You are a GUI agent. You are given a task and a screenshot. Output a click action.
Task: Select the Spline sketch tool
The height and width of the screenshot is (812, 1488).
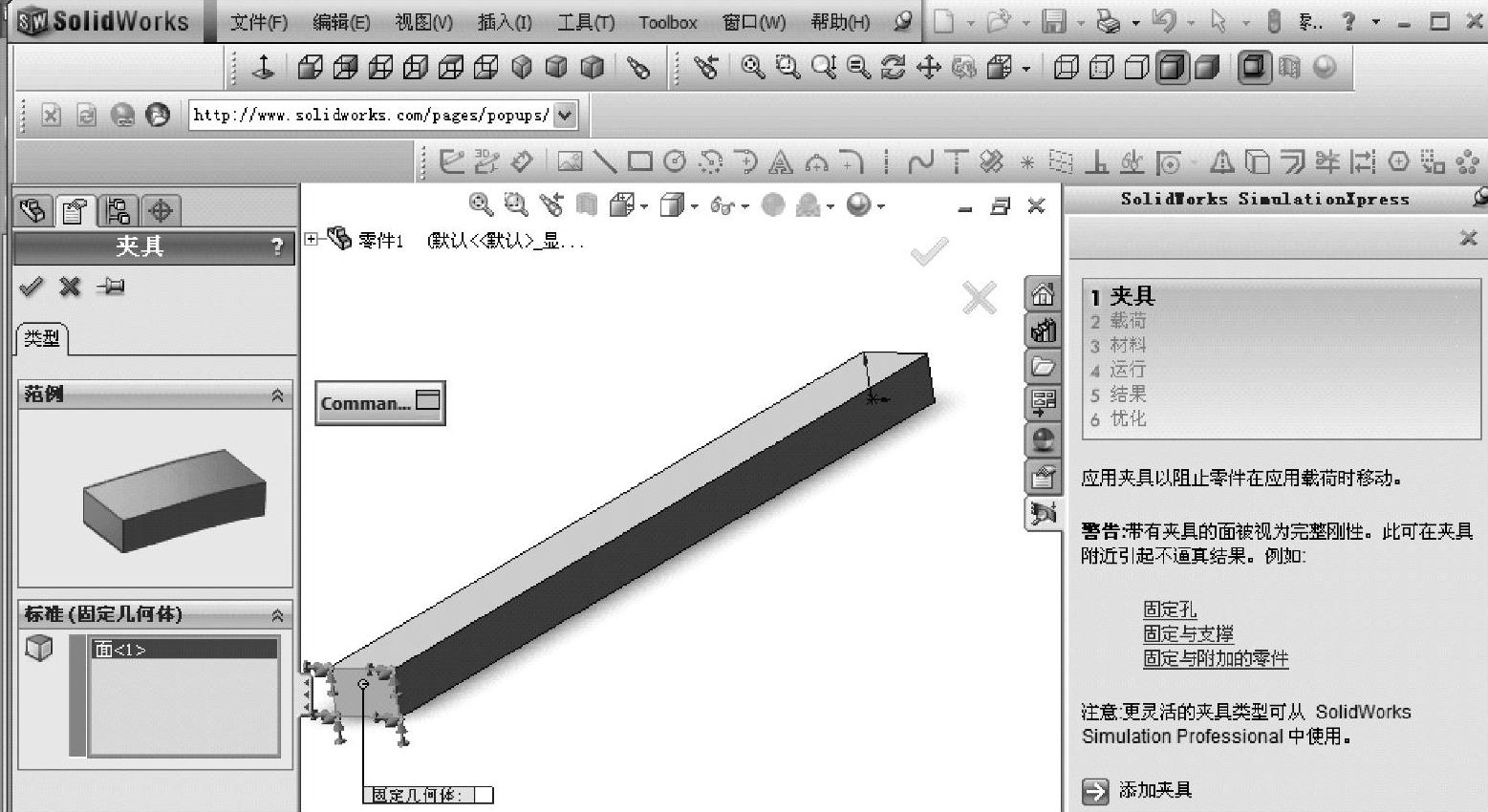click(x=920, y=162)
